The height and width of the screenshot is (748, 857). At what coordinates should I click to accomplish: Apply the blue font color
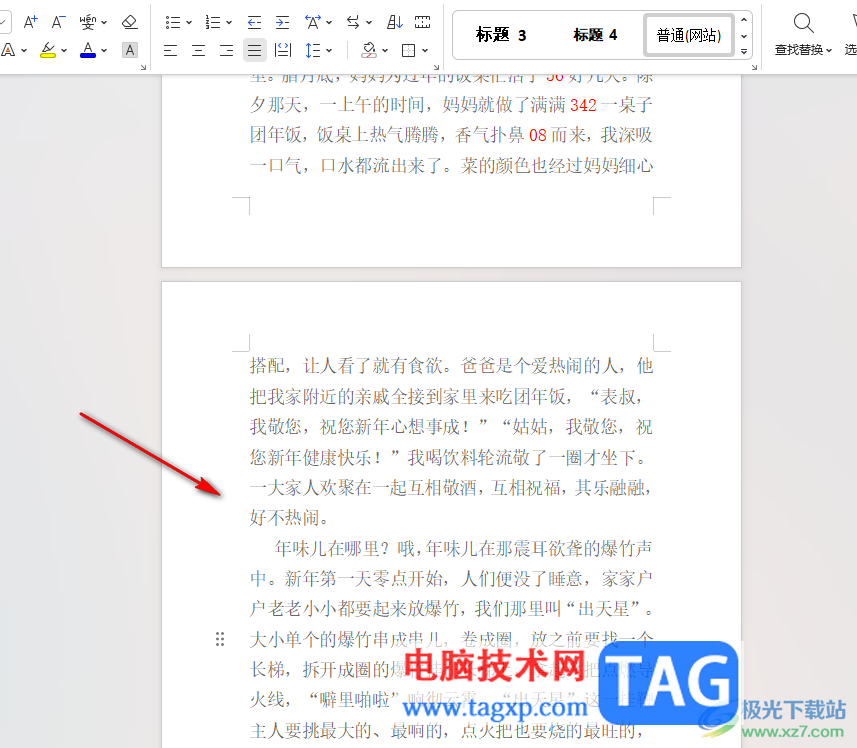coord(88,50)
